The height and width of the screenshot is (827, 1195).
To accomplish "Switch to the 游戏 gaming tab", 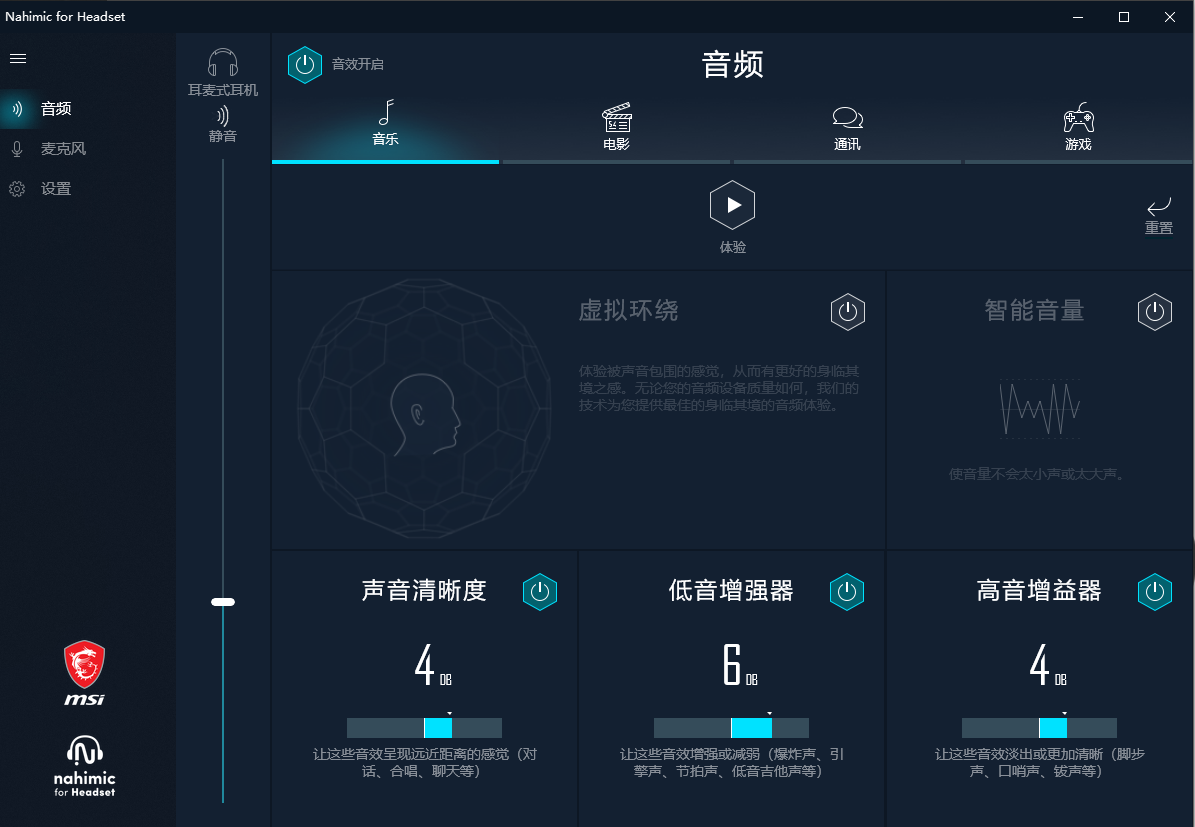I will point(1078,127).
